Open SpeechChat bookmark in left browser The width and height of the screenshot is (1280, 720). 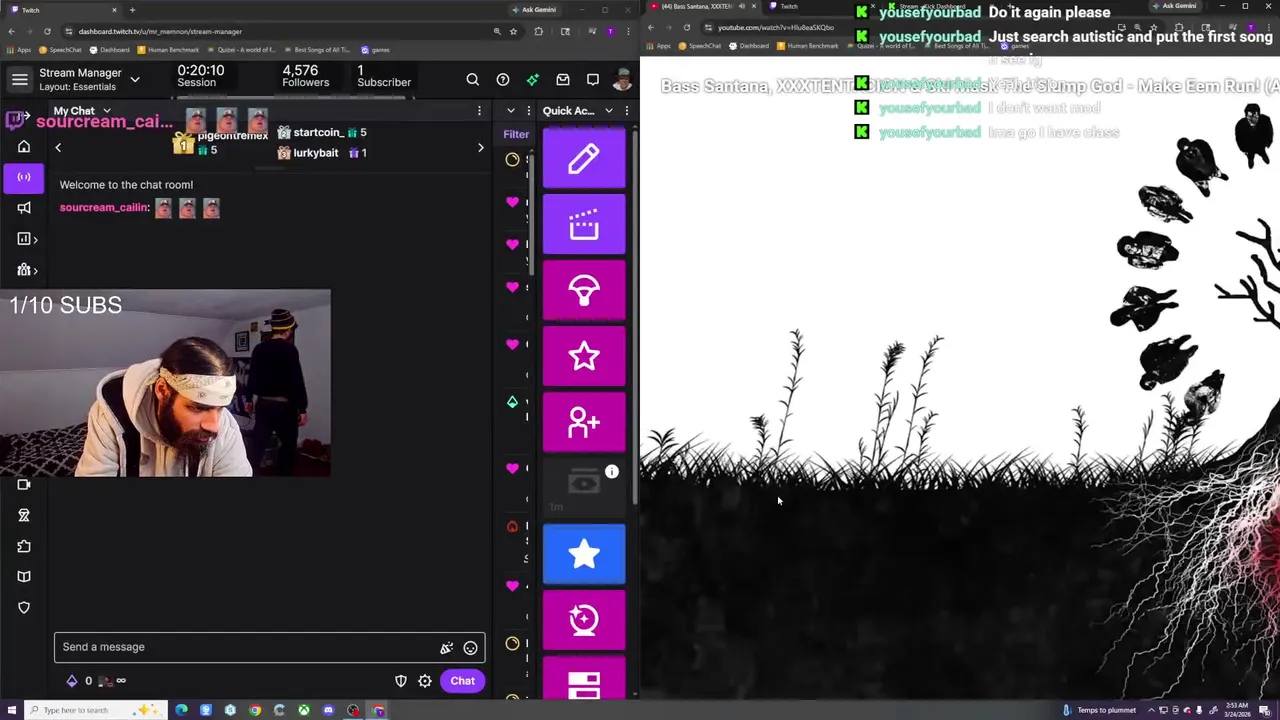[61, 50]
